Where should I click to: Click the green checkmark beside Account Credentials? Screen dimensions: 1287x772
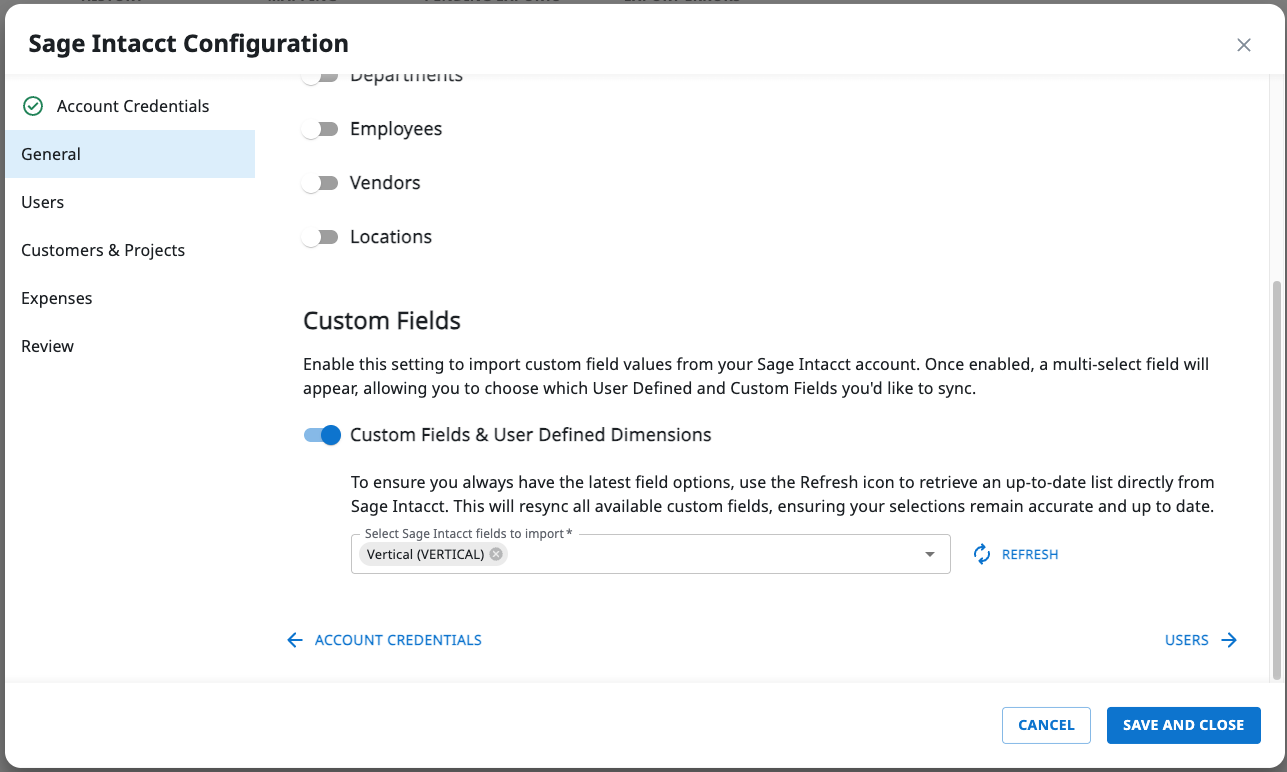30,105
